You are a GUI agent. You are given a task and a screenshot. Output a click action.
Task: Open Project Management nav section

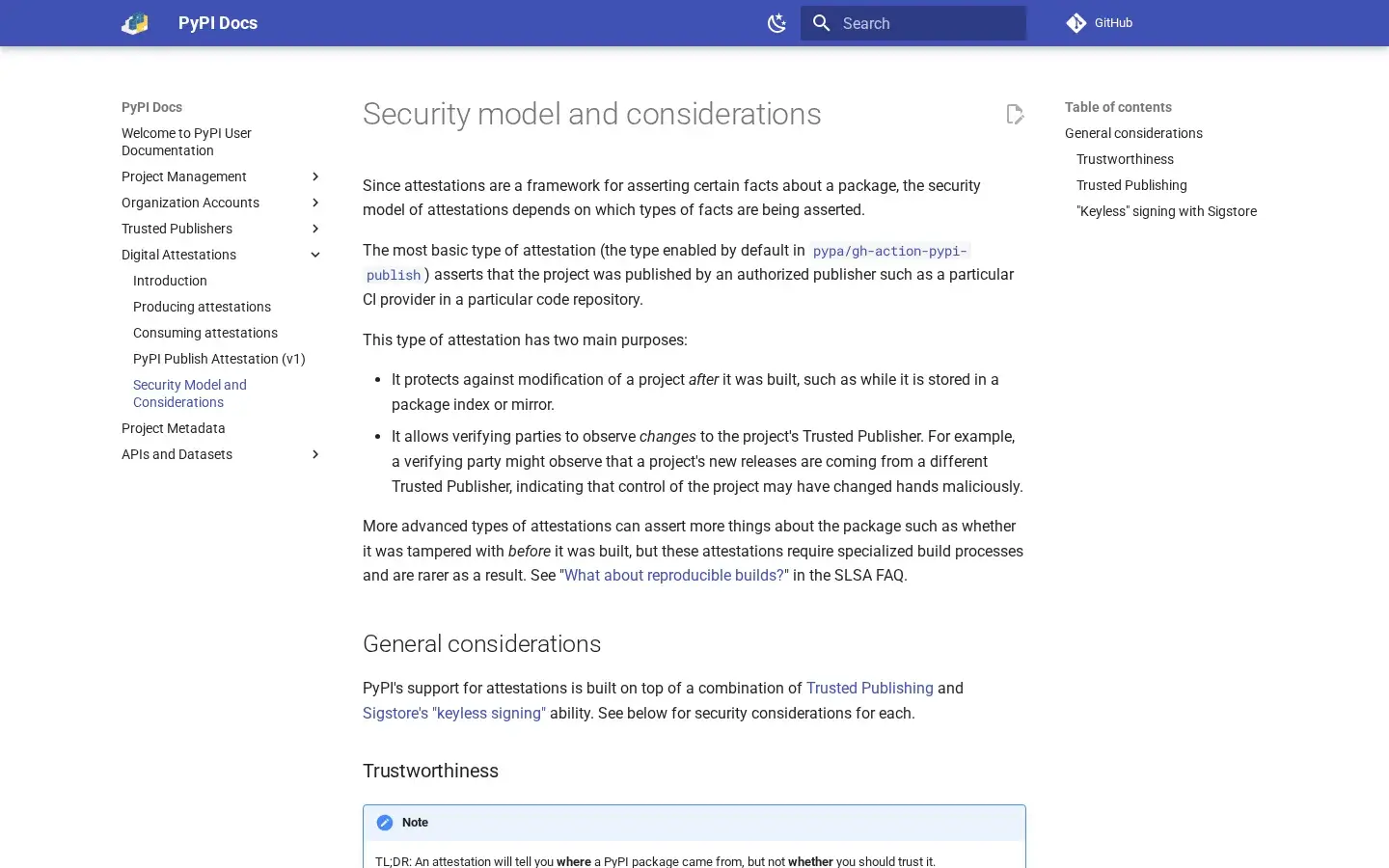(x=184, y=176)
